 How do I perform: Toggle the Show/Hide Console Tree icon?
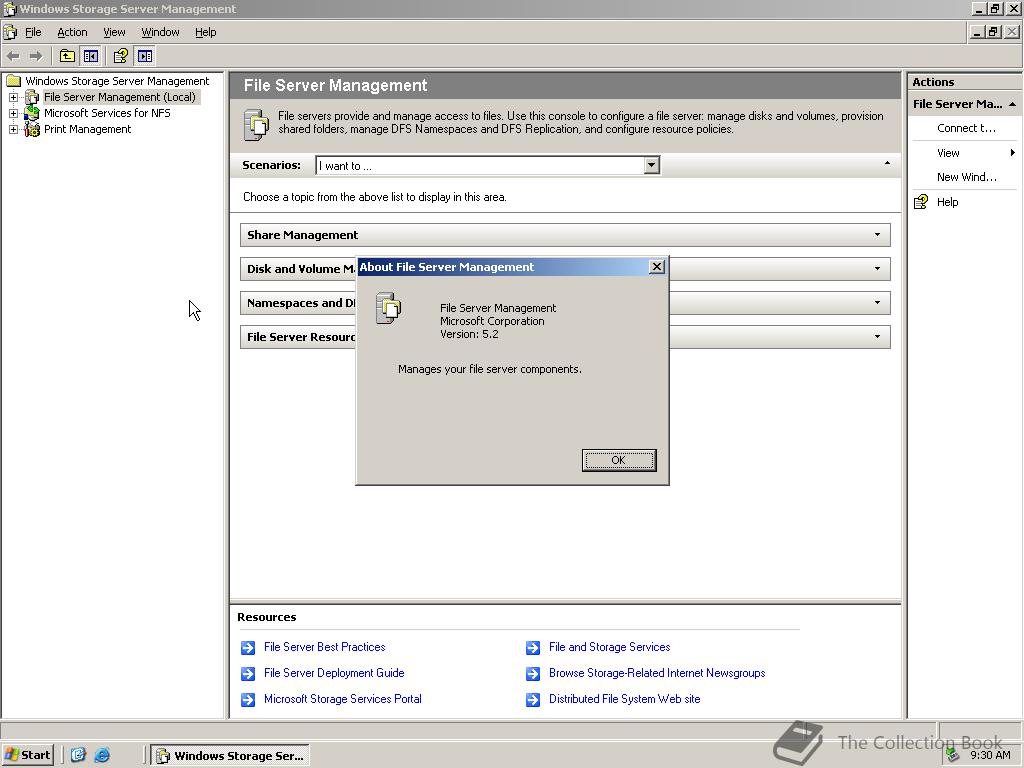[91, 56]
